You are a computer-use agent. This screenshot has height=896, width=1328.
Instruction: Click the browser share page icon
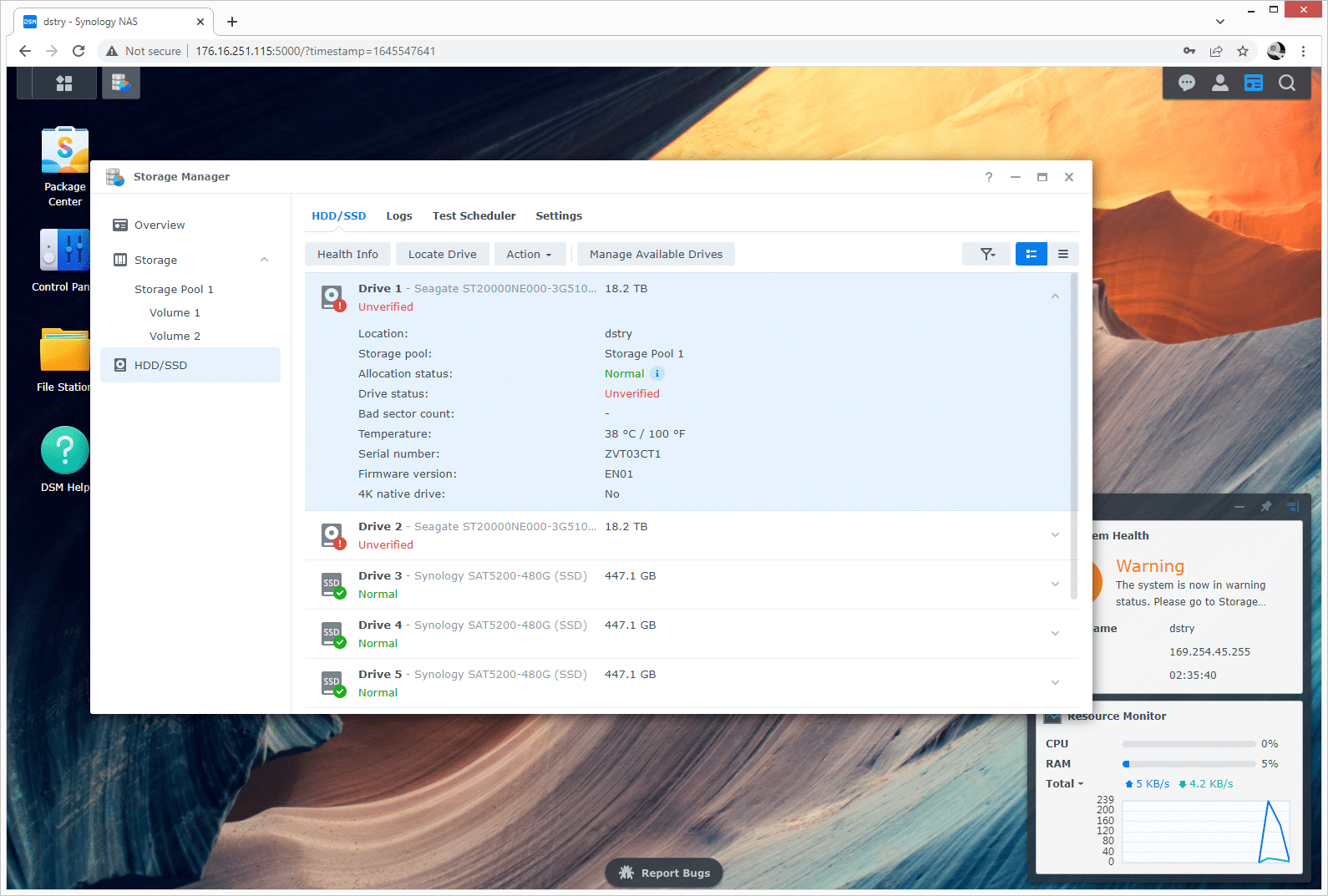[x=1216, y=51]
